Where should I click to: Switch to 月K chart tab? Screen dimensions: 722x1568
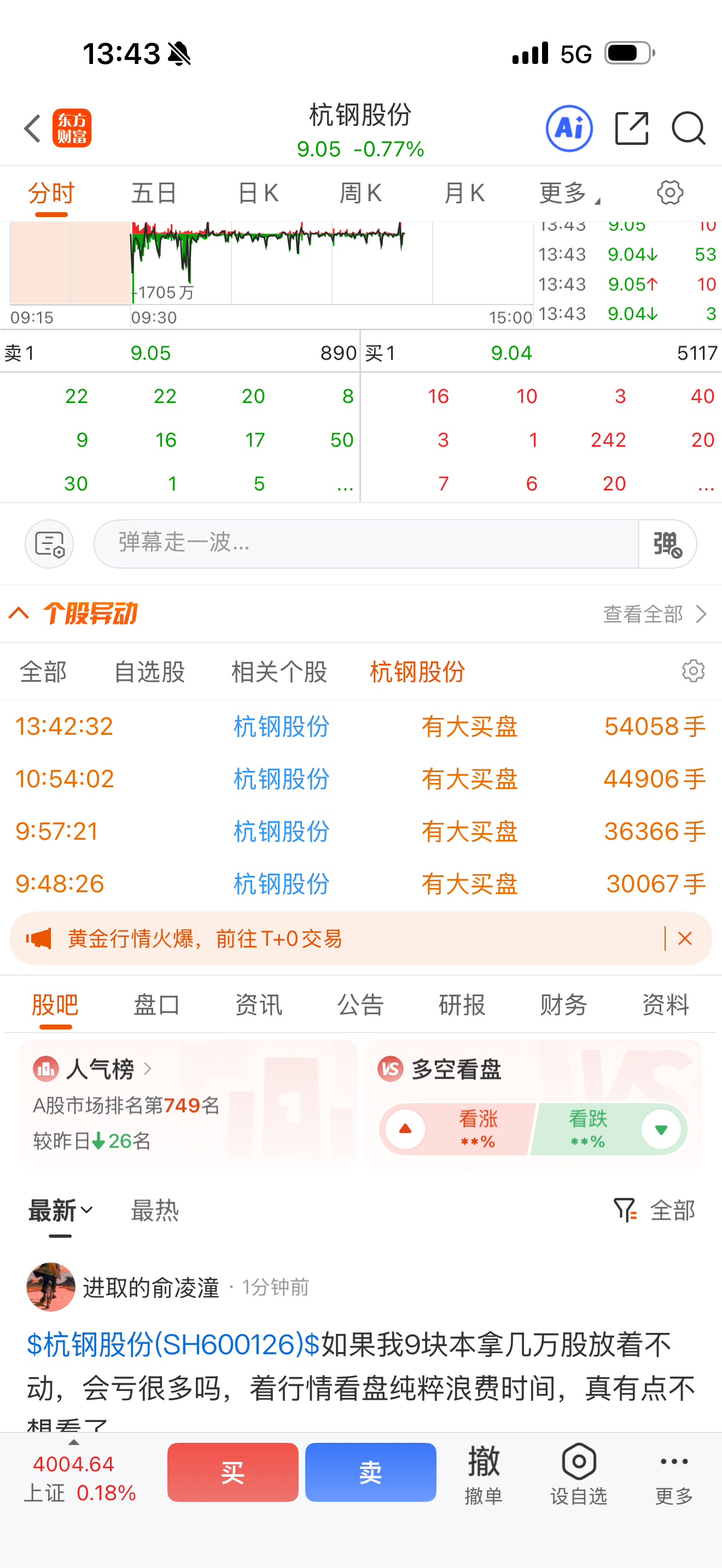(x=464, y=194)
